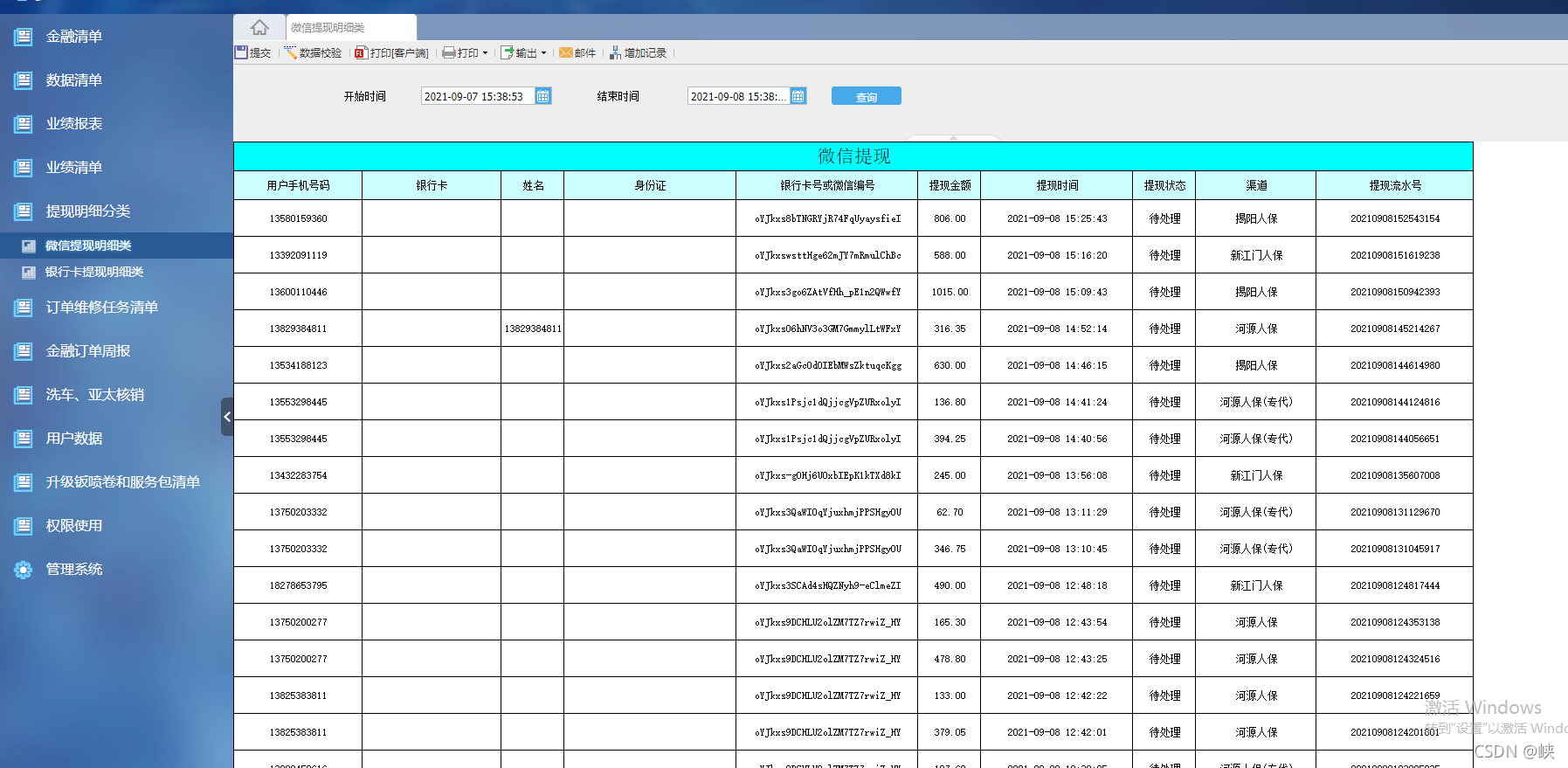
Task: Click the 提现金额 column header
Action: pos(950,185)
